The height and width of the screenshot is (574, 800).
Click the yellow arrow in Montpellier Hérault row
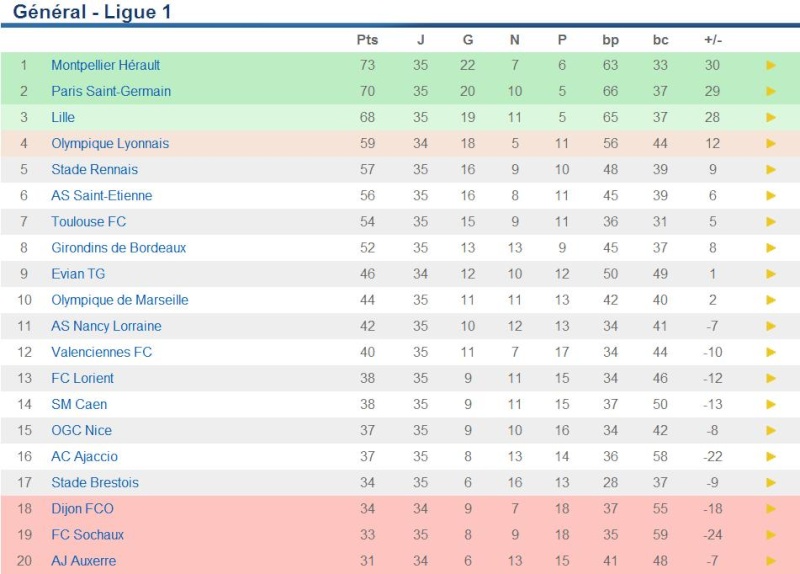pyautogui.click(x=771, y=65)
